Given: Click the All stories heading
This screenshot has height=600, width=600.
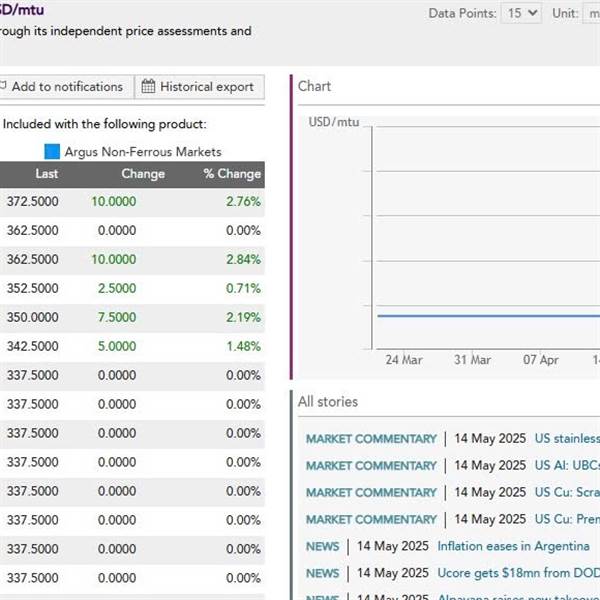Looking at the screenshot, I should [328, 402].
